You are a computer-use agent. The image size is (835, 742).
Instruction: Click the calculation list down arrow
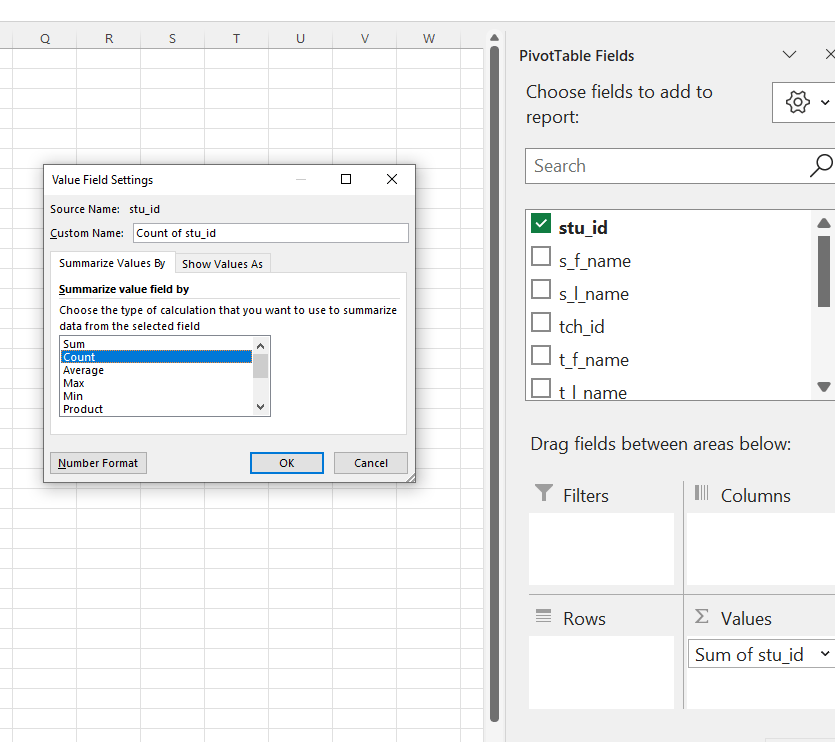point(260,407)
